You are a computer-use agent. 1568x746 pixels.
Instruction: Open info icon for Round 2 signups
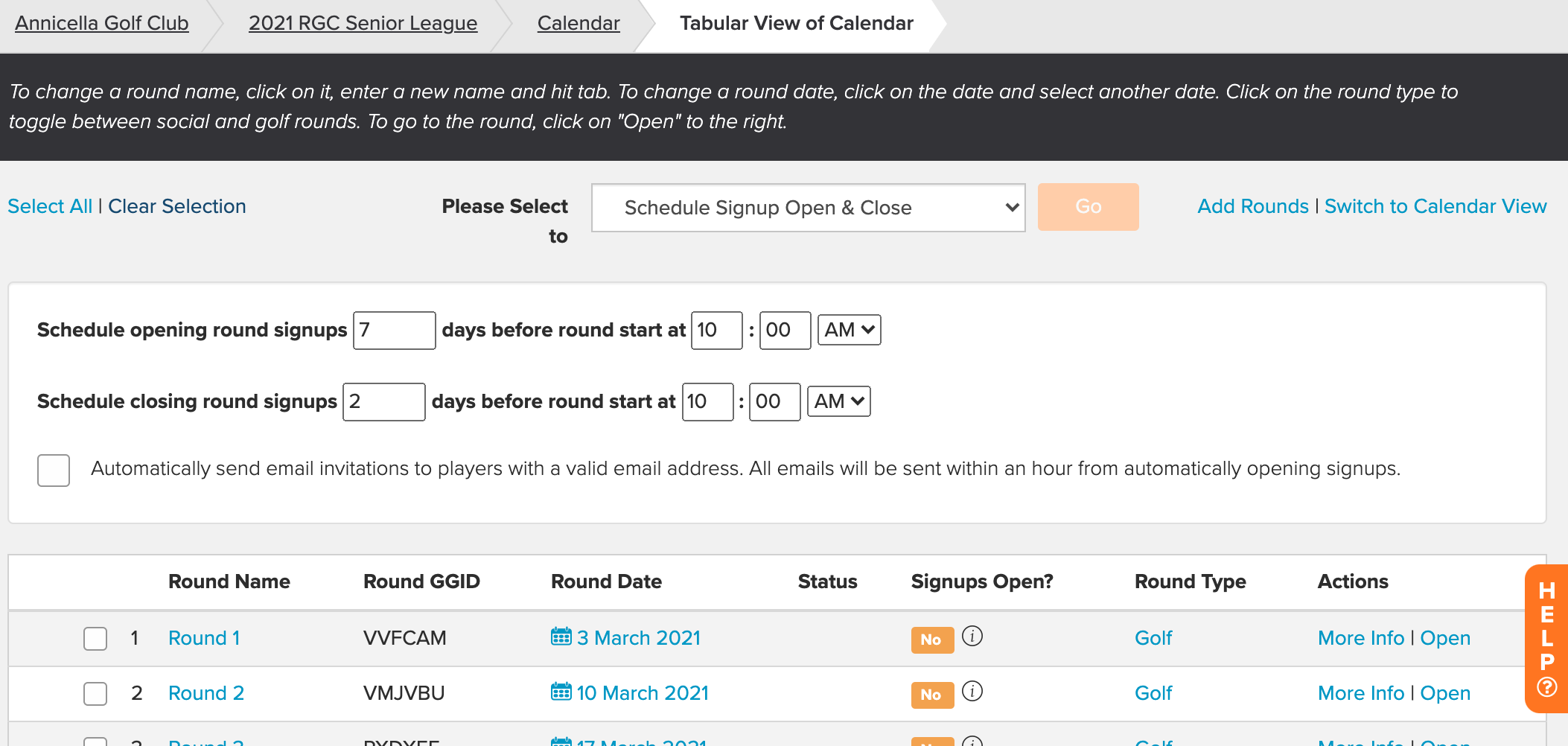tap(972, 692)
